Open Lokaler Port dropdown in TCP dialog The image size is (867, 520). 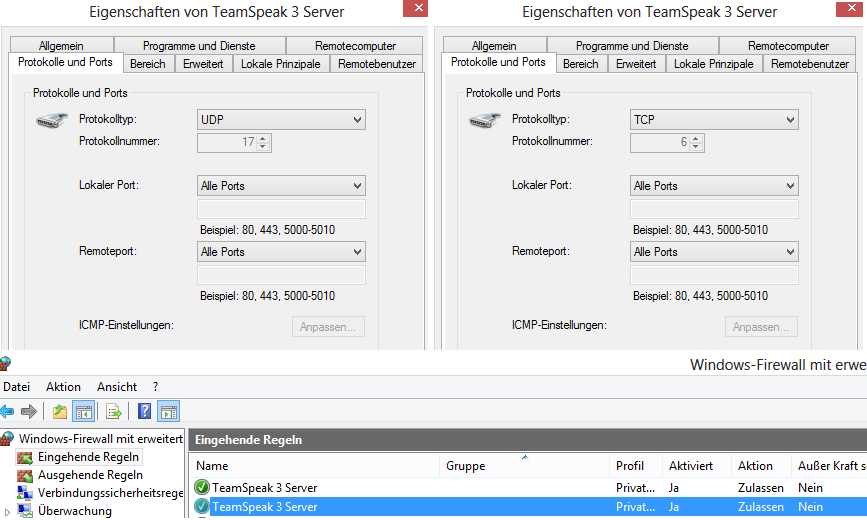tap(714, 186)
